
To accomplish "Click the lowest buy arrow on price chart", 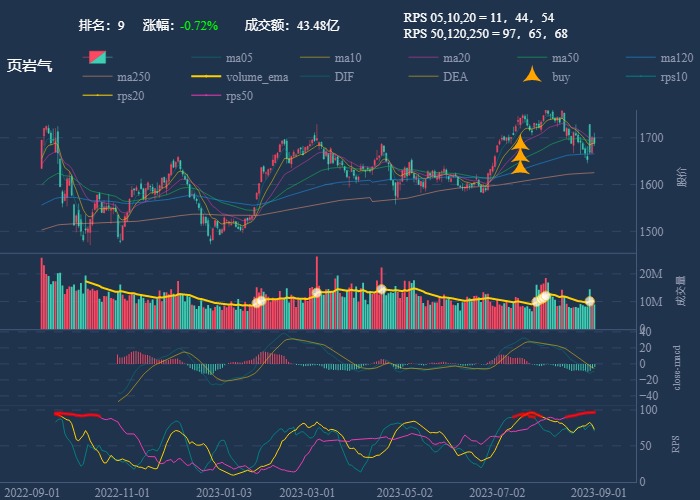I will [x=520, y=167].
